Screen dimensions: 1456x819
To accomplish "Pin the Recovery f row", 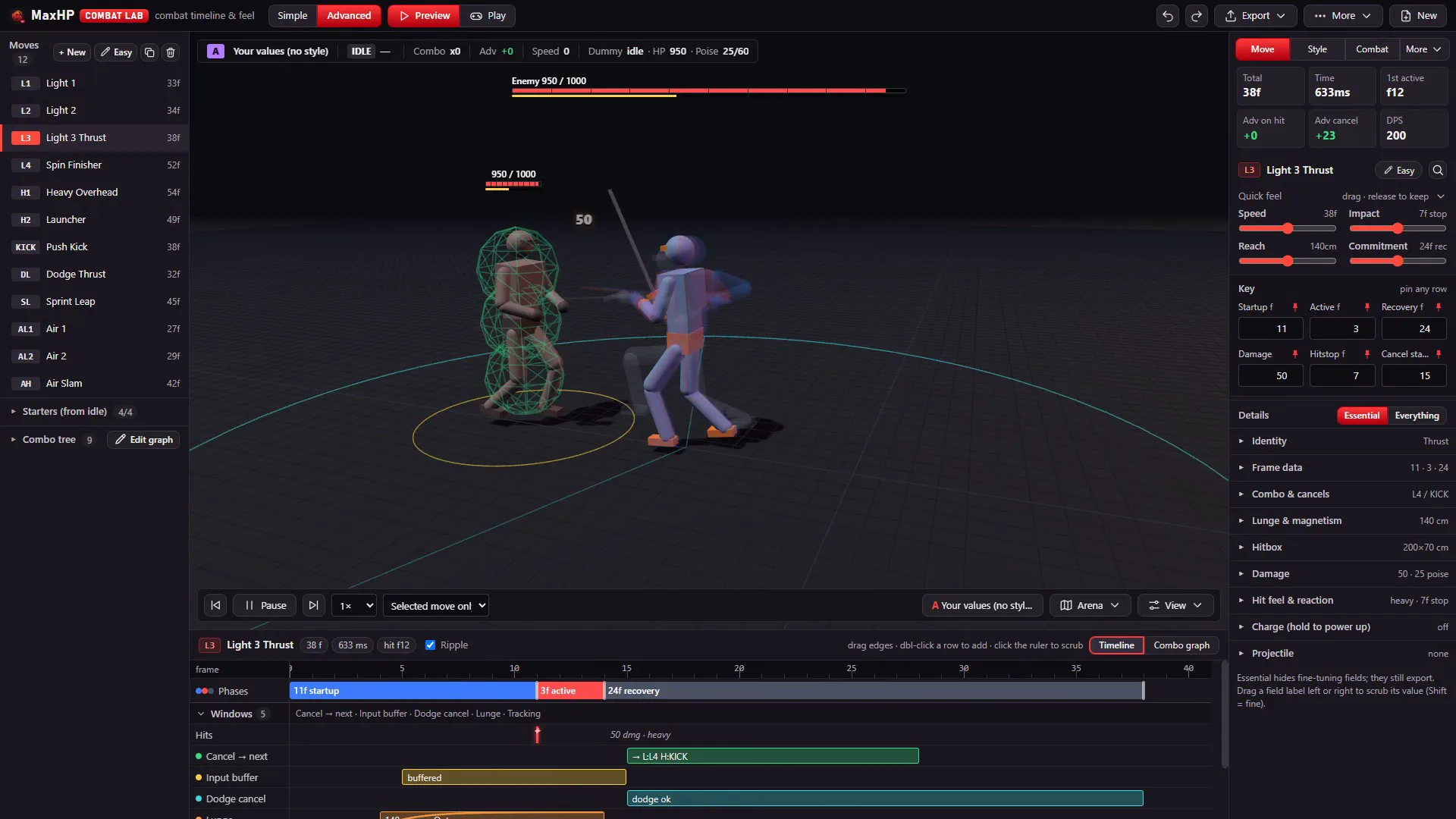I will (1438, 307).
